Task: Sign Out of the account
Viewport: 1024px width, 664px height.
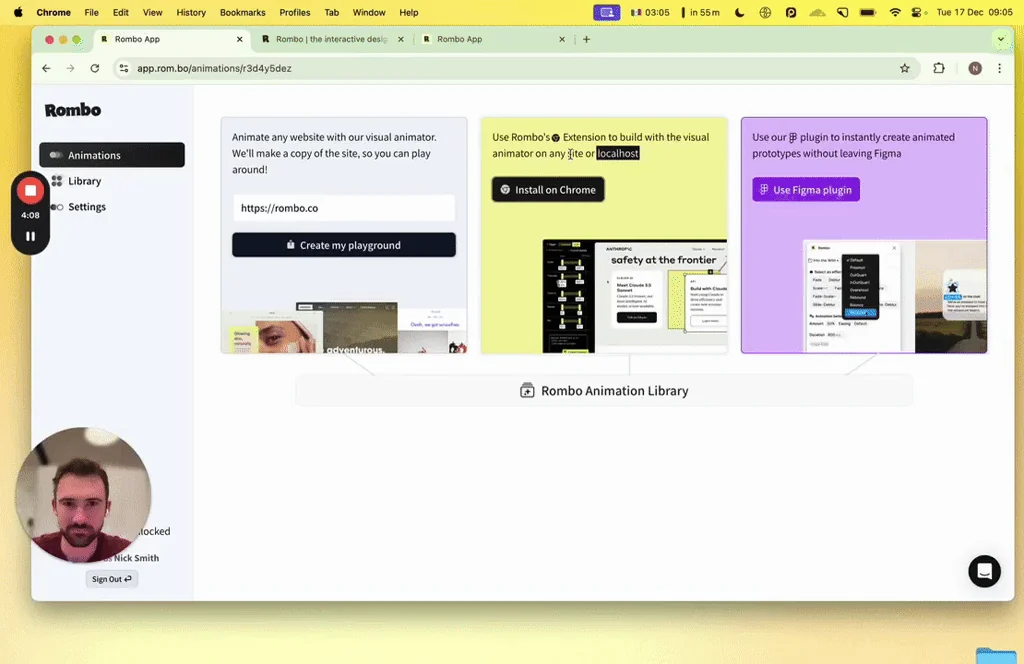Action: [110, 578]
